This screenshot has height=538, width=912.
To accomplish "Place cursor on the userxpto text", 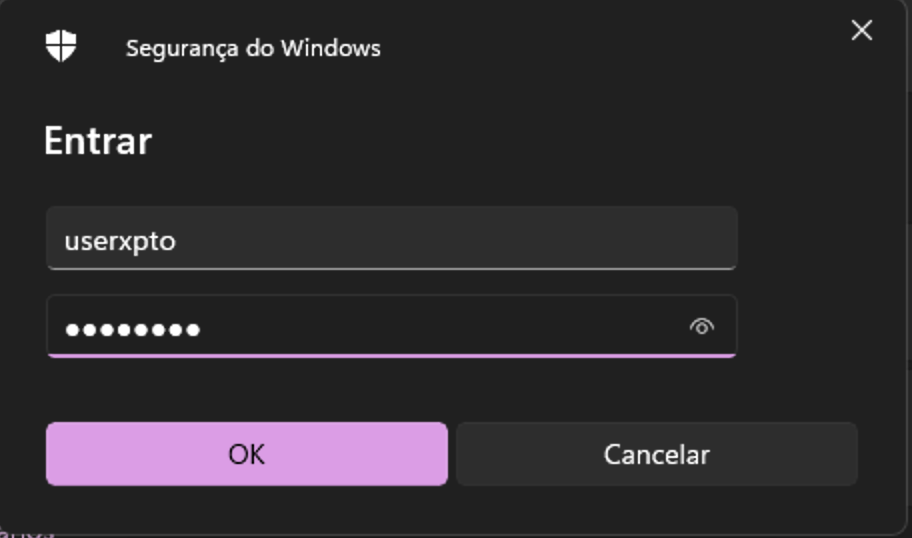I will pyautogui.click(x=120, y=241).
